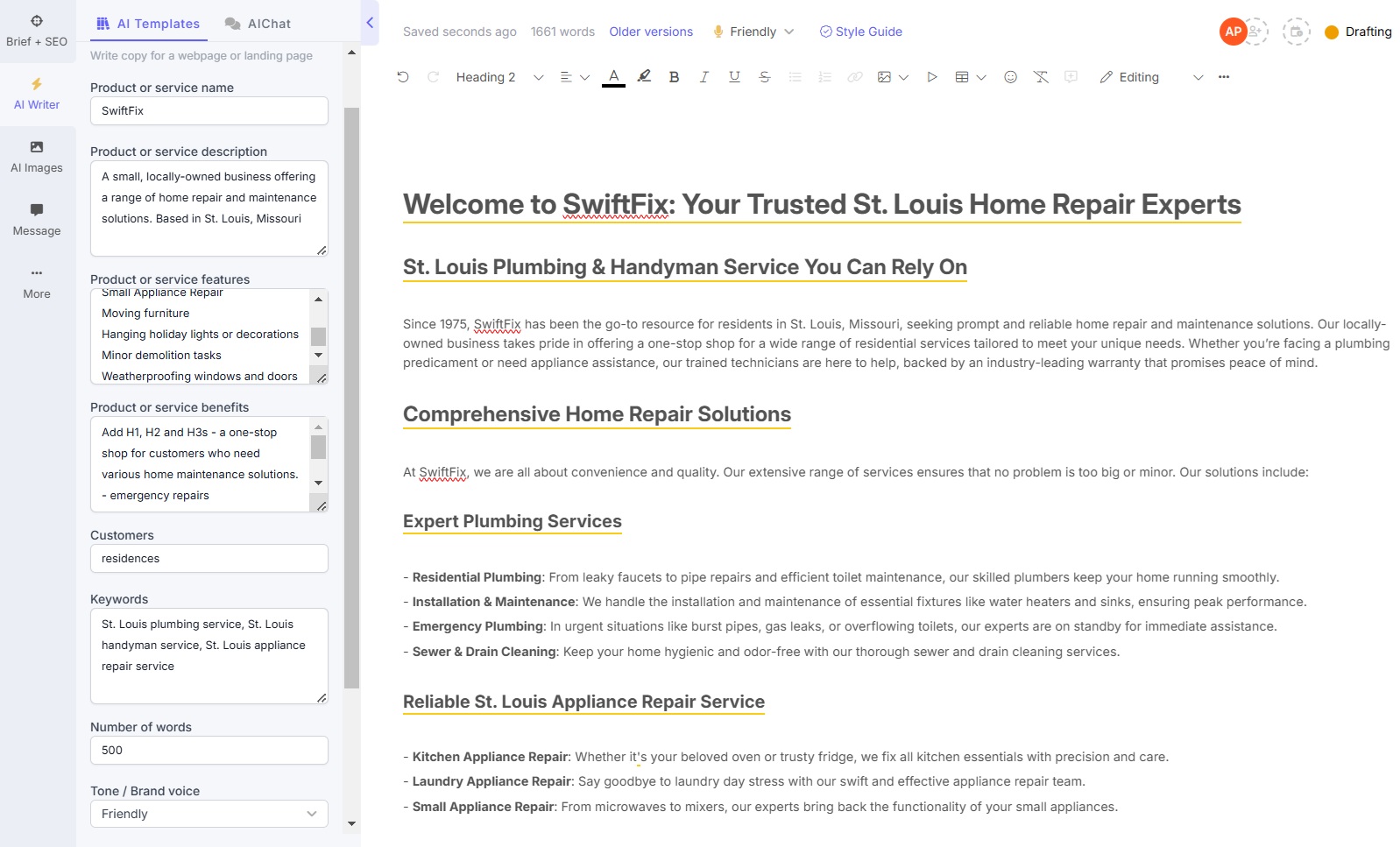Click 'Hanging holiday lights or decorations' text
The height and width of the screenshot is (847, 1400).
[x=200, y=335]
